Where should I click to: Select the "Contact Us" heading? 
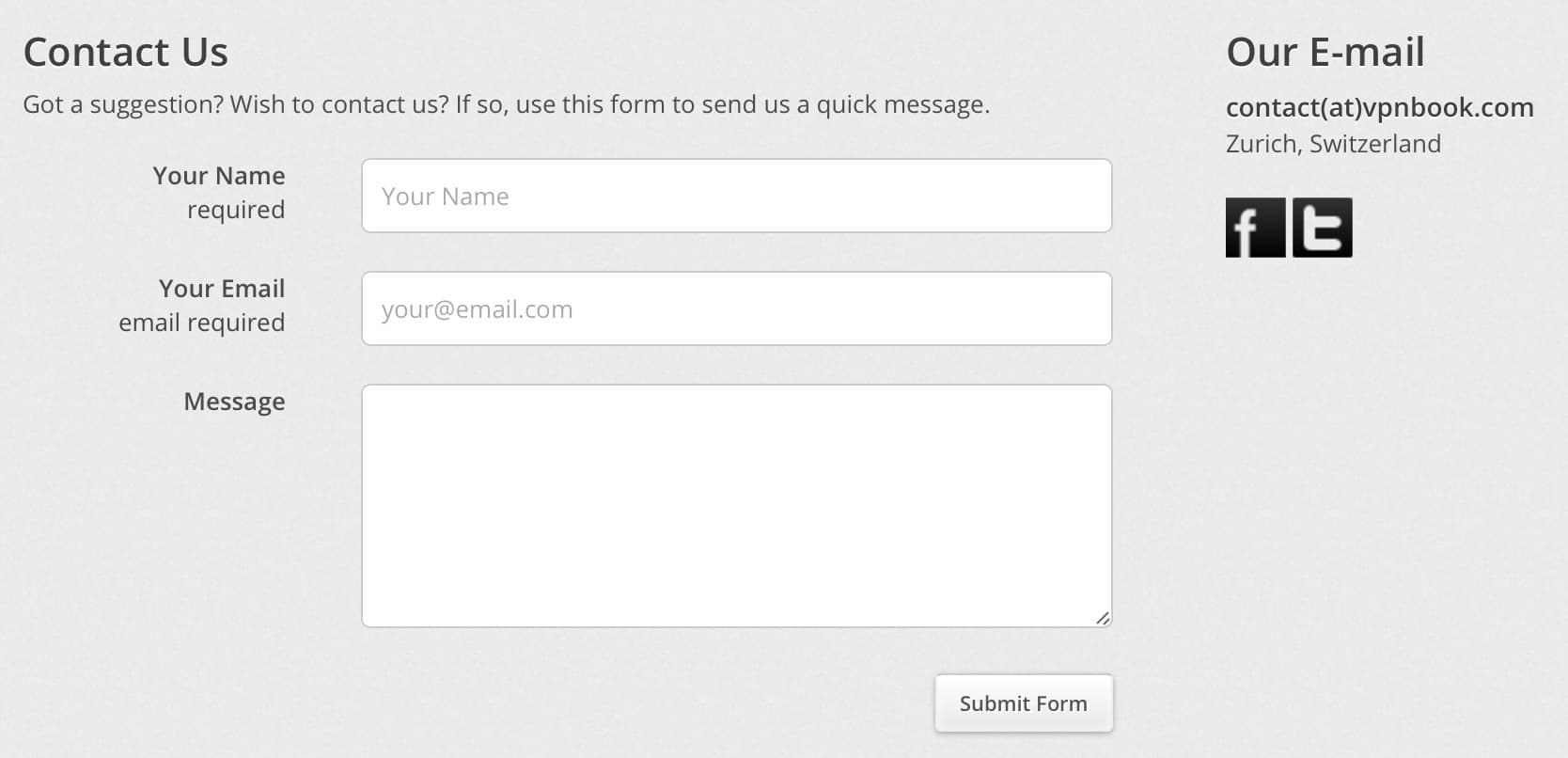coord(126,52)
